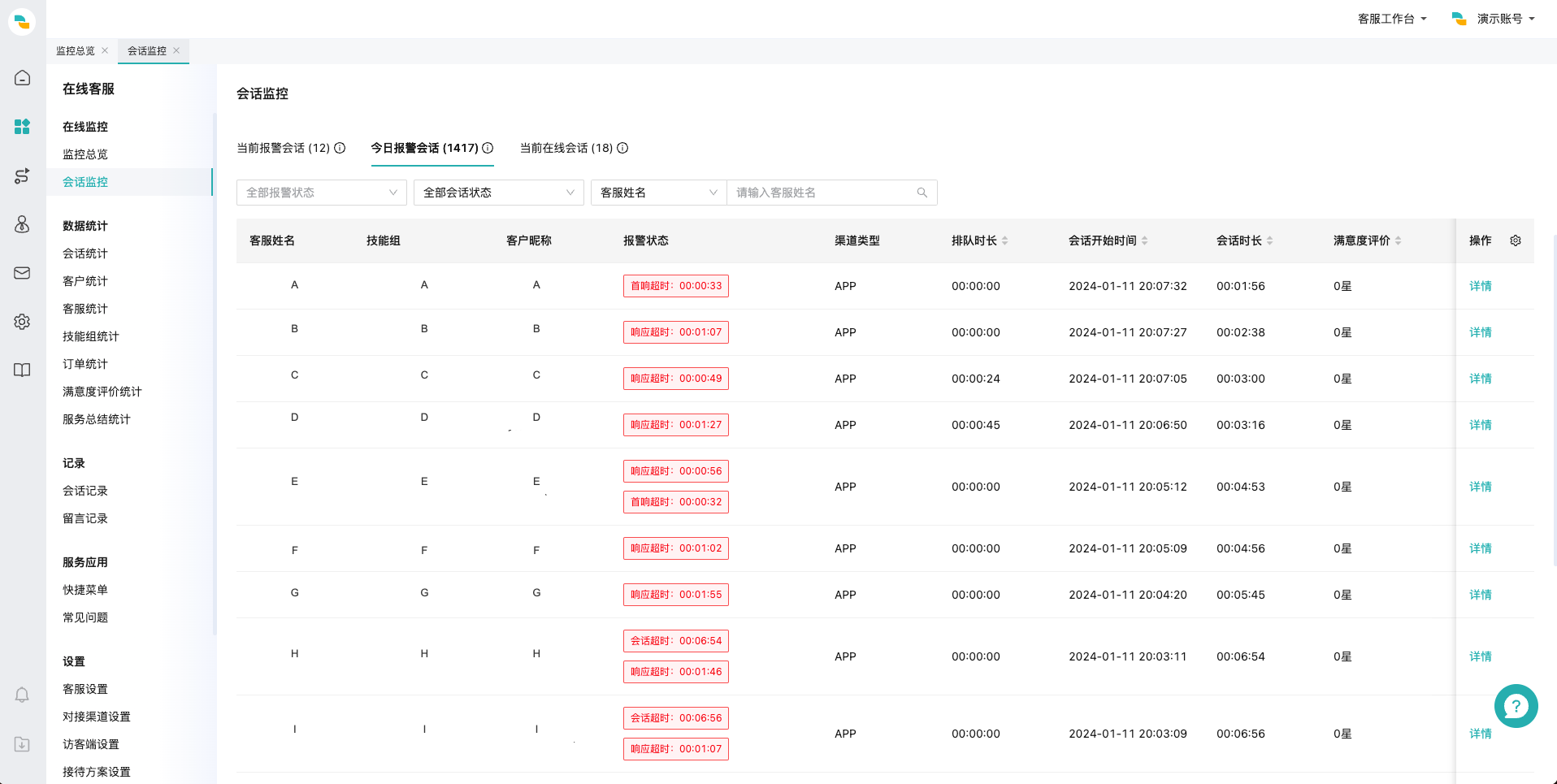Click the 响应超时: 00:01:55 alert tag

(676, 595)
